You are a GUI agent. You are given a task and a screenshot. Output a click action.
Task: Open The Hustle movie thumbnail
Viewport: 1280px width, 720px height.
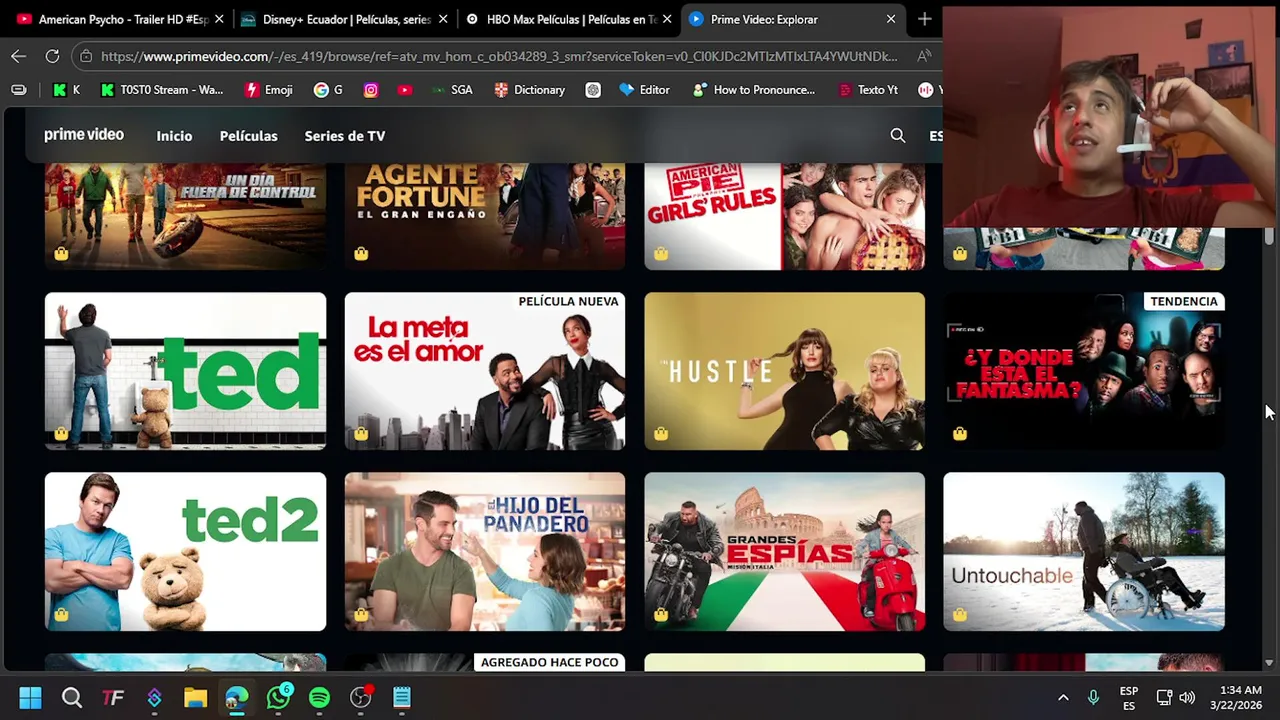pos(785,371)
